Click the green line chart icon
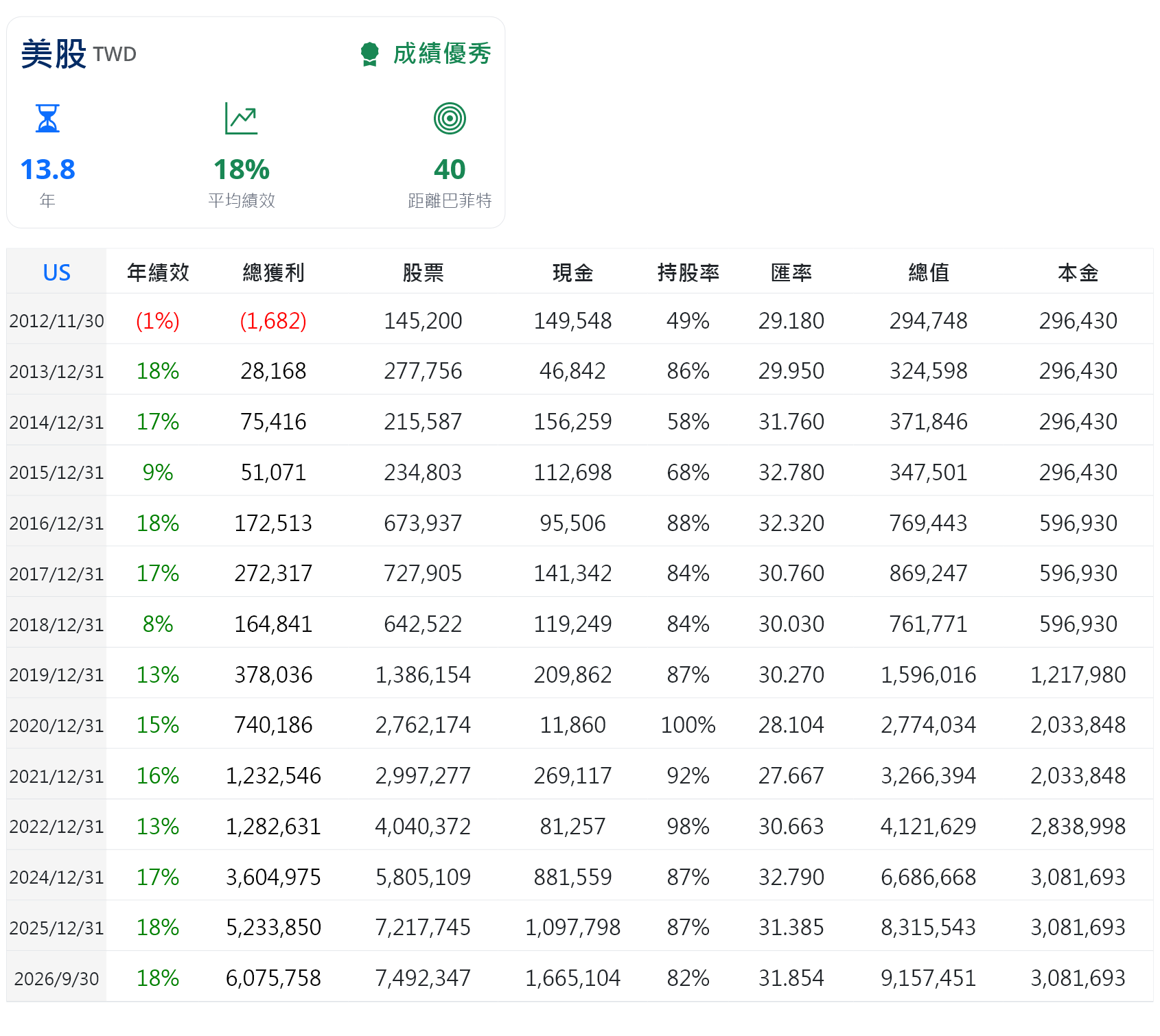This screenshot has width=1160, height=1036. [241, 119]
